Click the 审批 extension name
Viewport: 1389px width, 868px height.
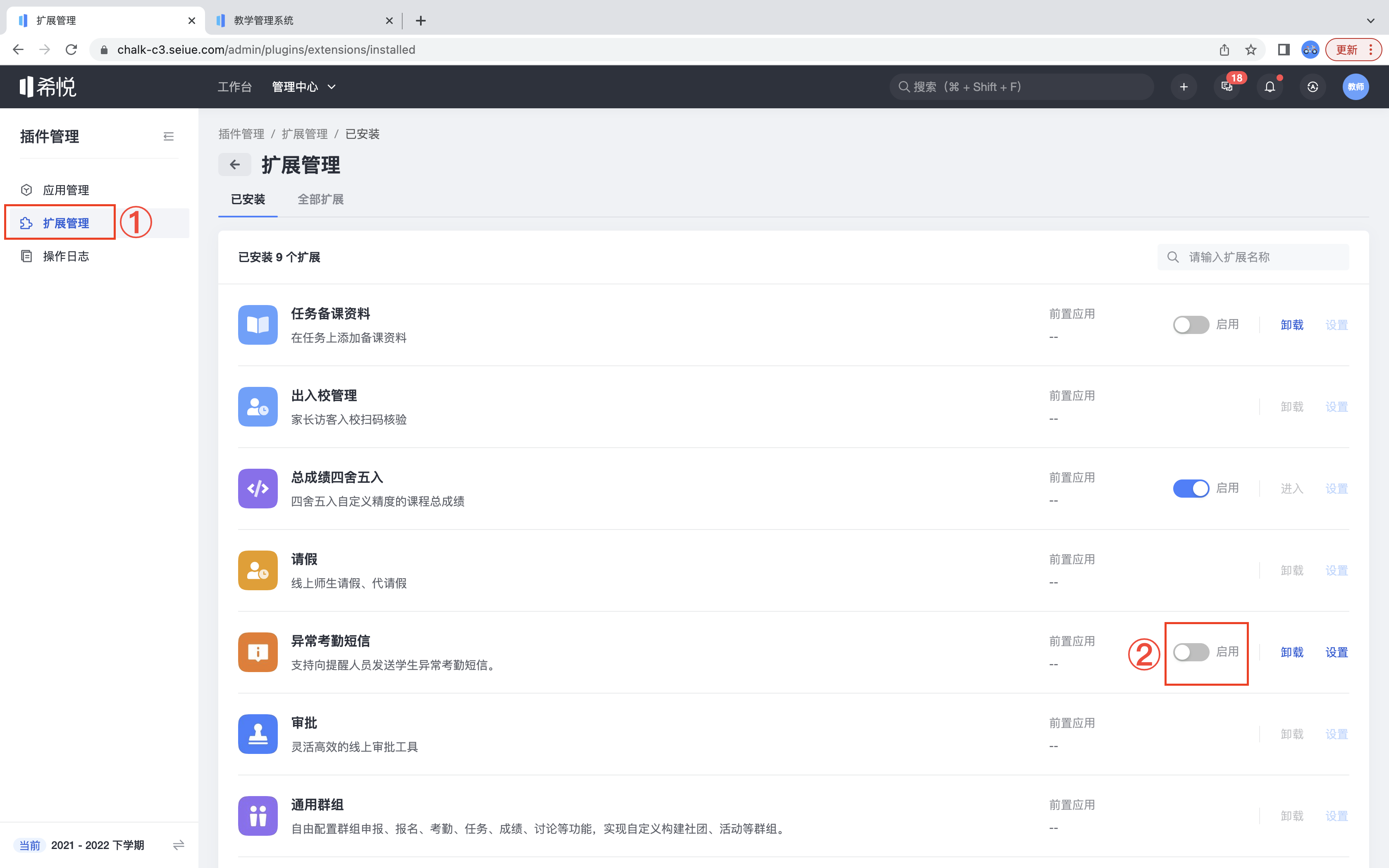pyautogui.click(x=304, y=723)
